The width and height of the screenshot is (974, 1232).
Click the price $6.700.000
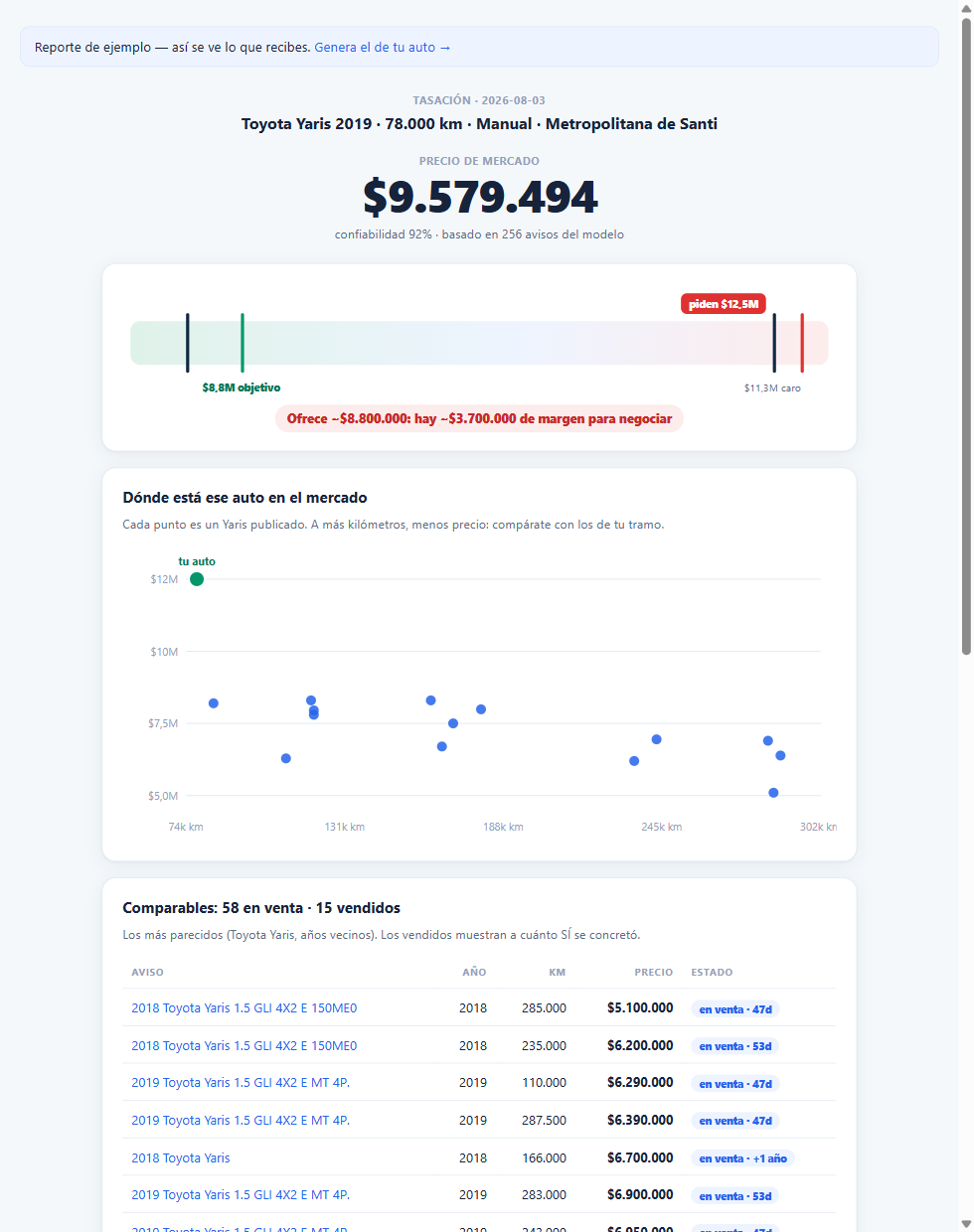tap(640, 1157)
